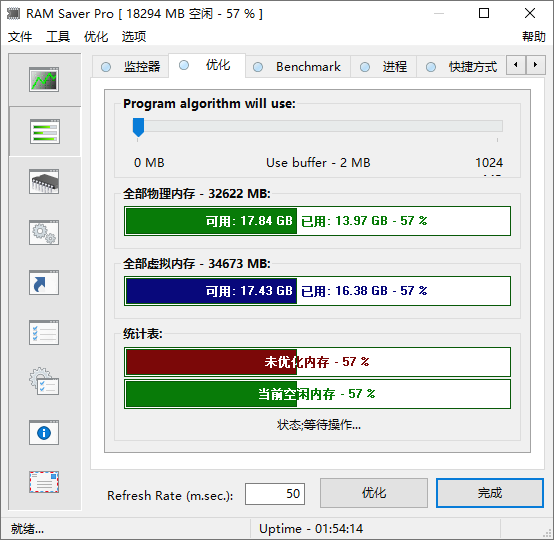Switch to the 优化 tab
Viewport: 554px width, 540px height.
(x=207, y=65)
